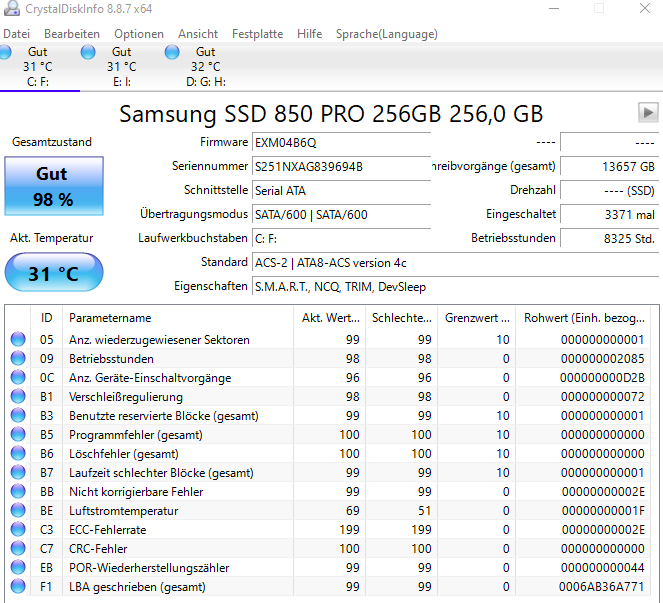The height and width of the screenshot is (603, 663).
Task: Click the Gut 98 % health status button
Action: coord(54,186)
